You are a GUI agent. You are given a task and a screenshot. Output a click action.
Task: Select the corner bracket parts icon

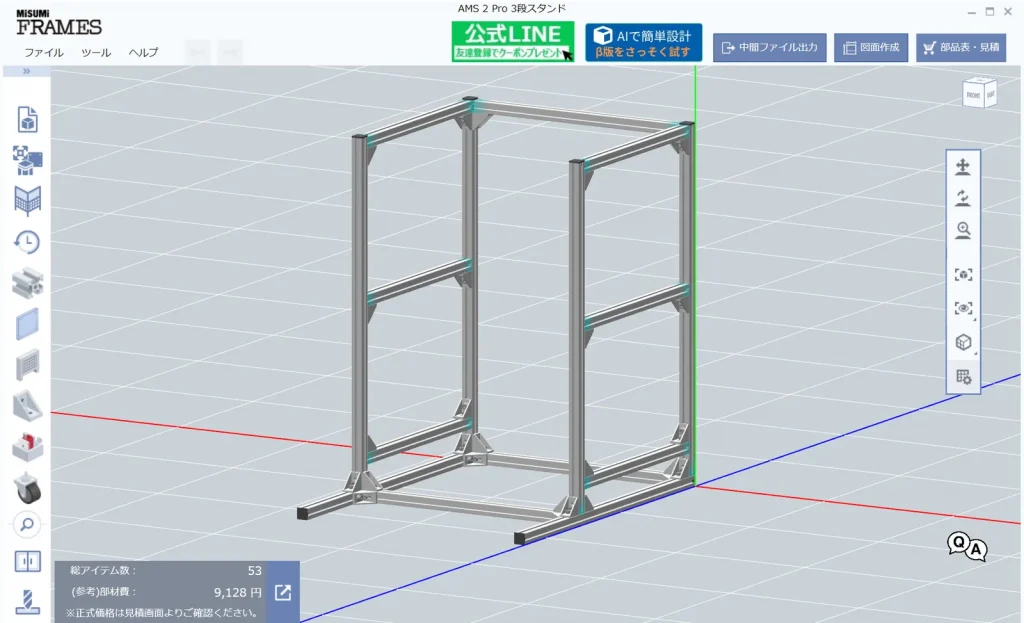27,406
